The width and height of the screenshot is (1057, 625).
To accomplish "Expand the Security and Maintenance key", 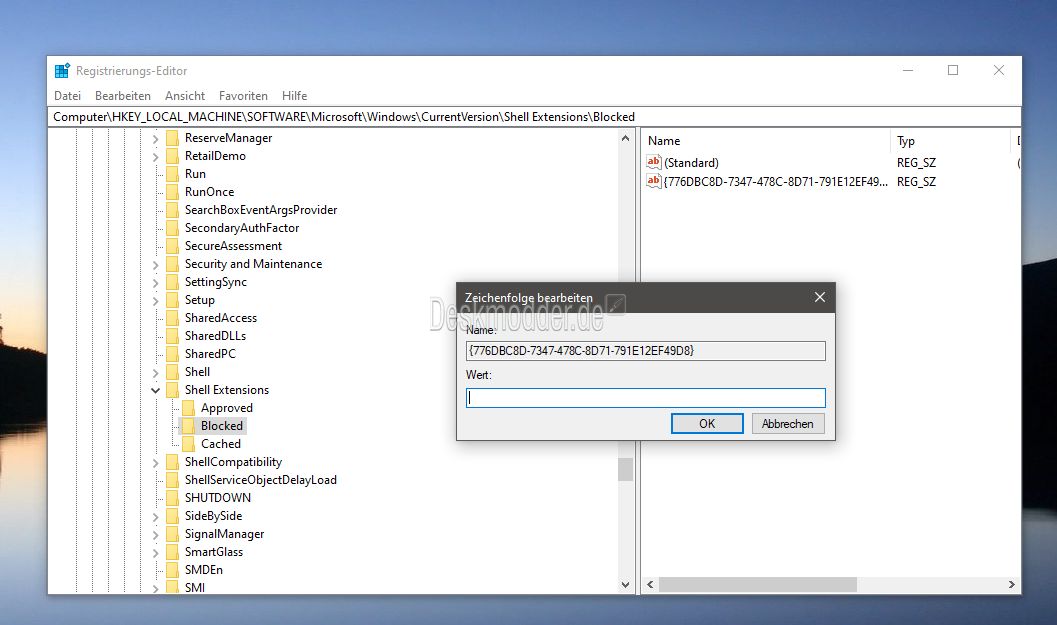I will click(156, 265).
